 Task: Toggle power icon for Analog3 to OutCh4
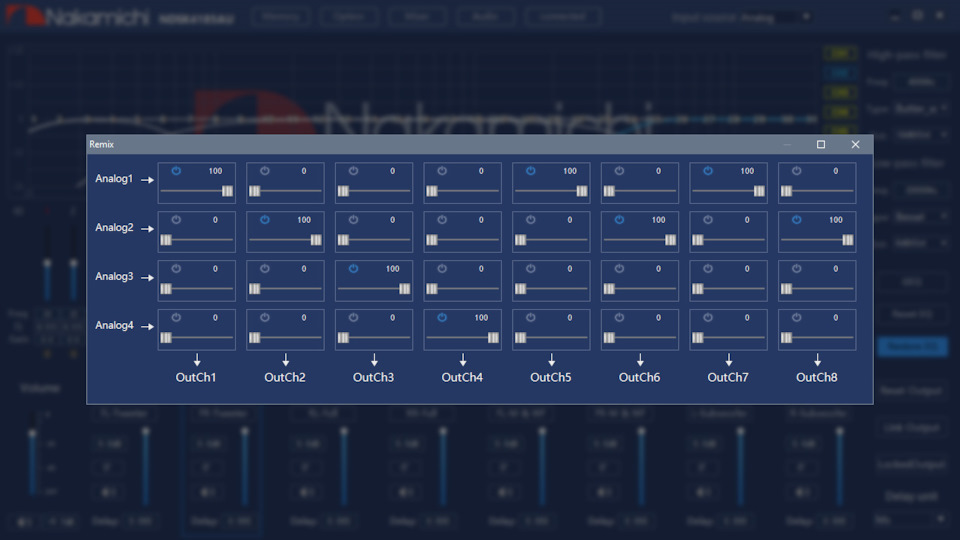tap(442, 268)
